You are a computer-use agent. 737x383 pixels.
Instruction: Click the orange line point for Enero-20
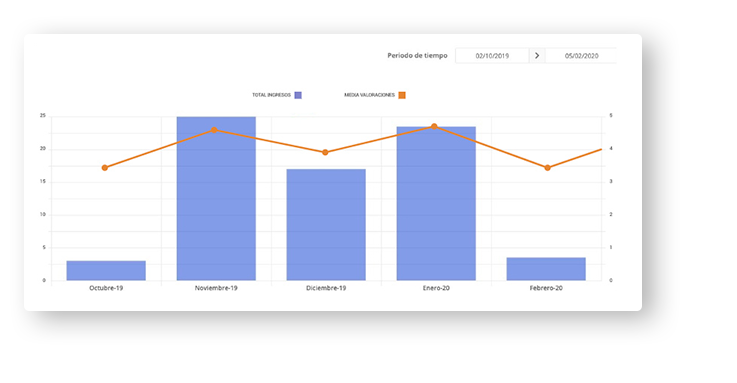pyautogui.click(x=434, y=126)
